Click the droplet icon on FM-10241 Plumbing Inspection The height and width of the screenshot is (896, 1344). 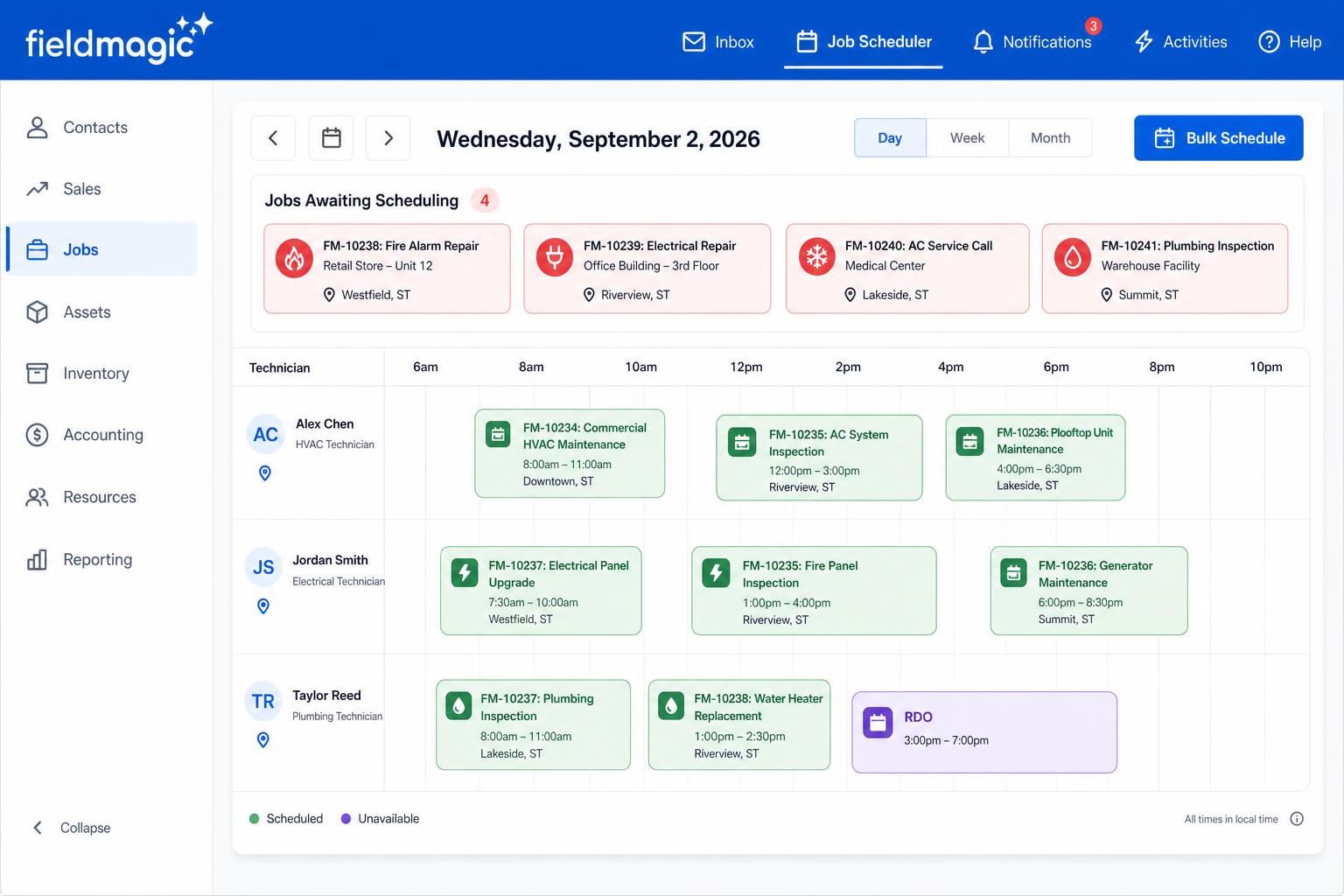[1073, 257]
